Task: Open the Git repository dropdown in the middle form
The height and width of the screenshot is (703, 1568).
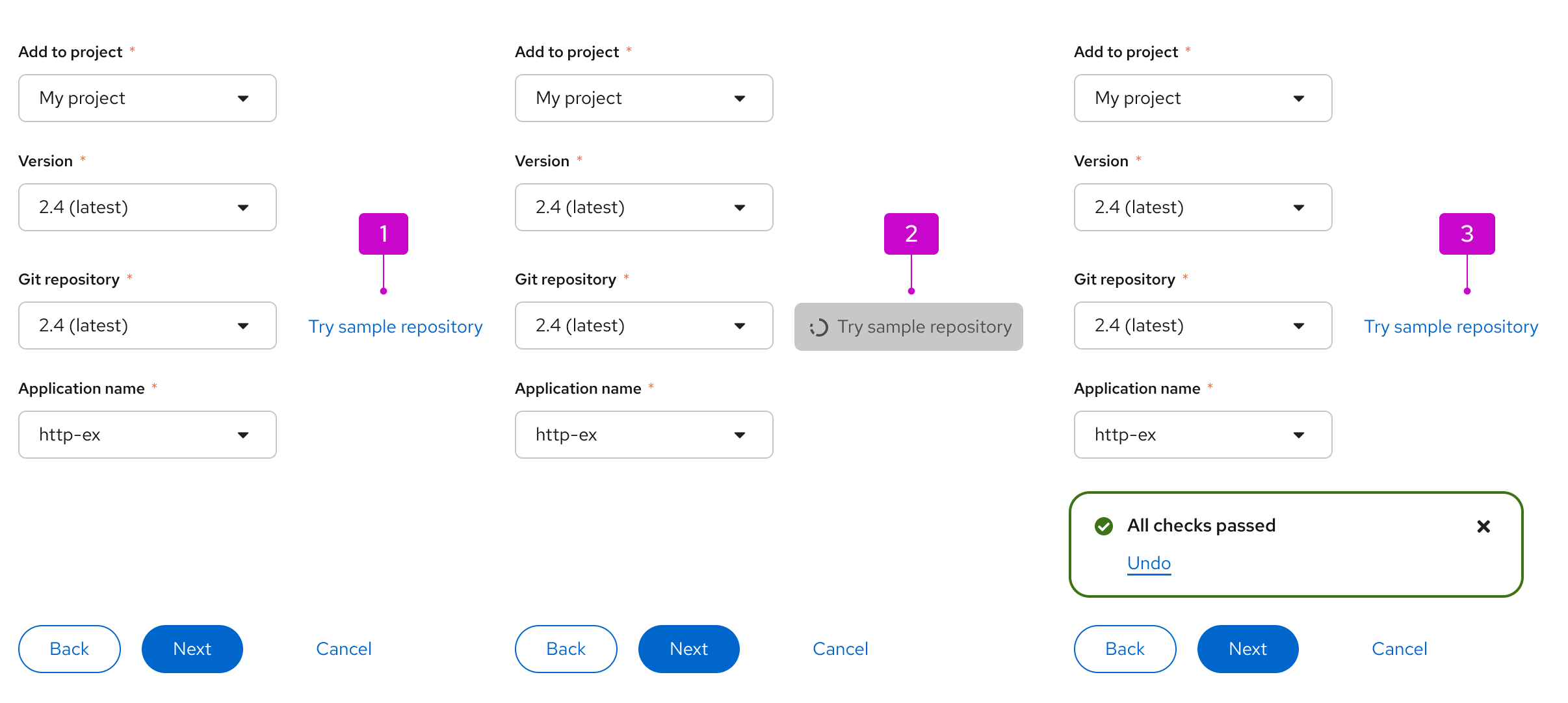Action: 643,326
